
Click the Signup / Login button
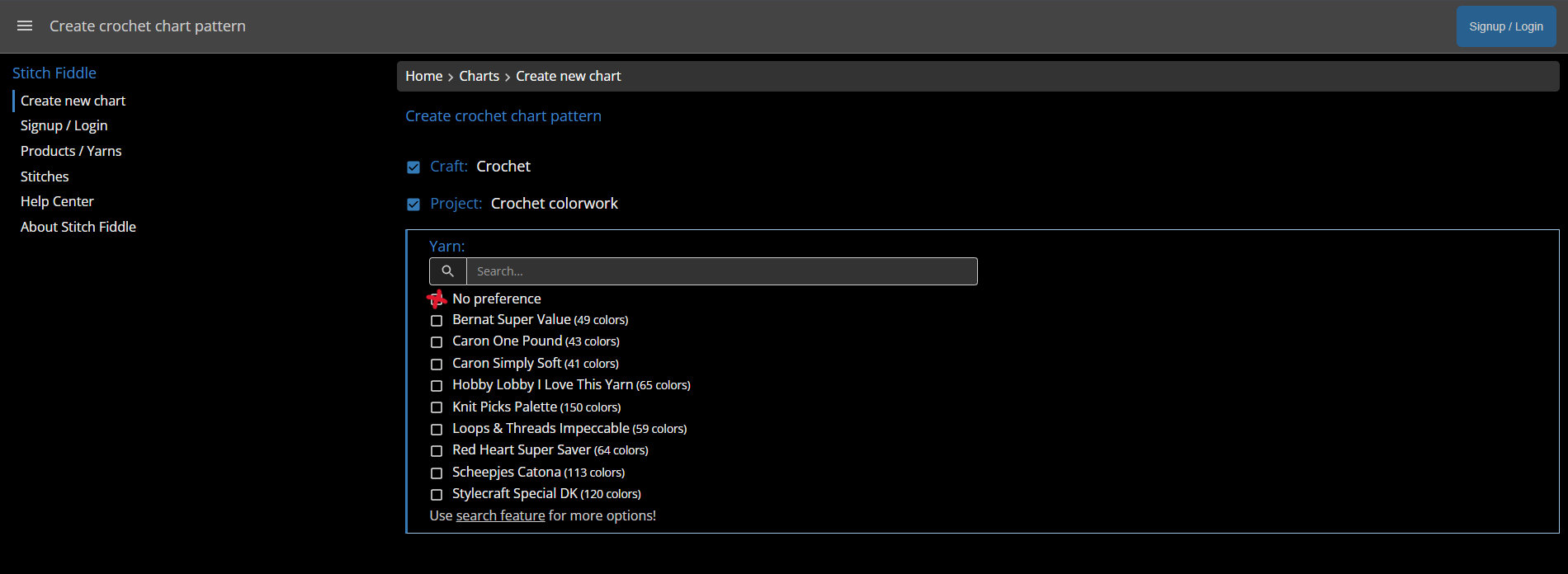(1505, 26)
